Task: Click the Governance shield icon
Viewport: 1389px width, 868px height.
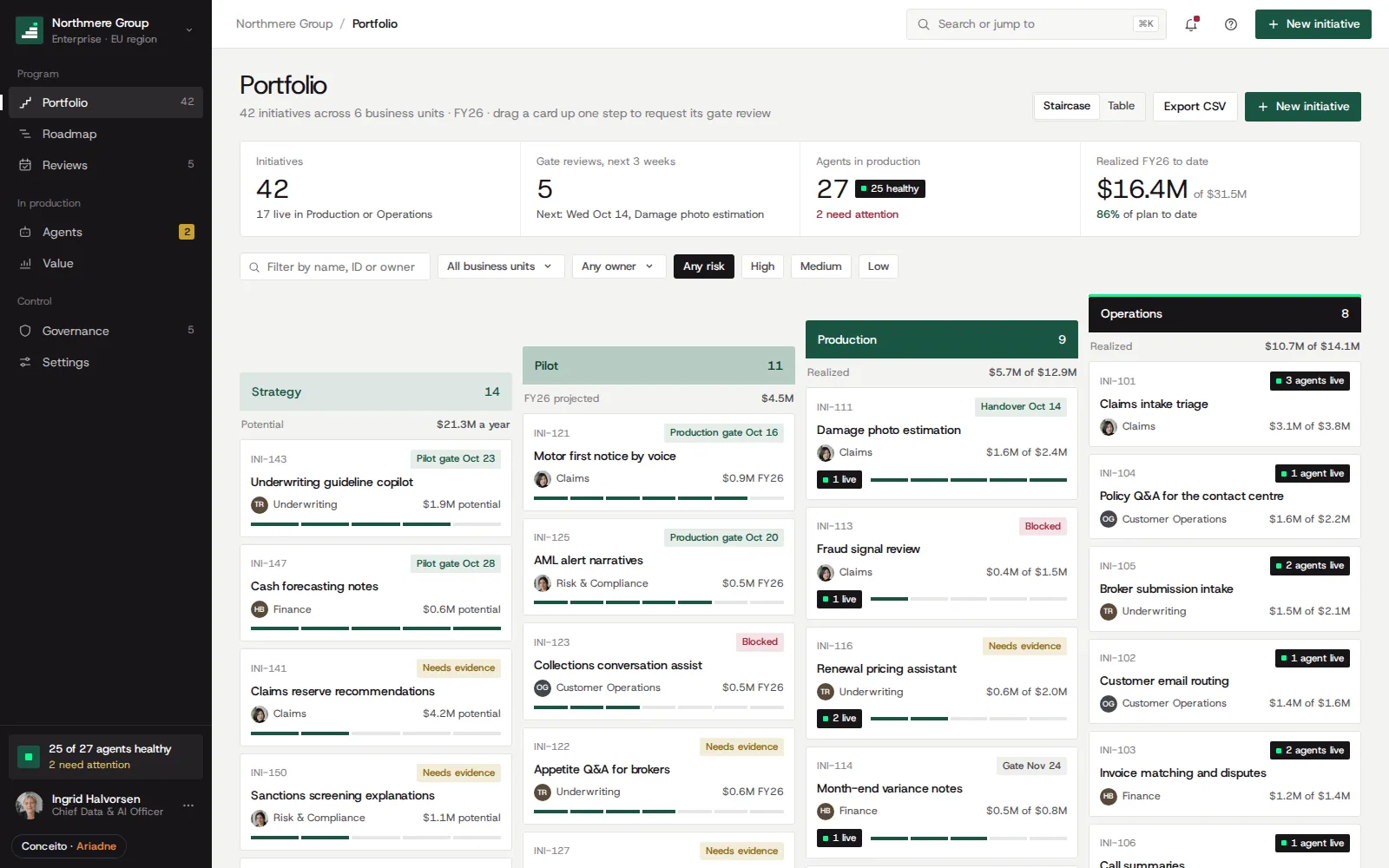Action: [x=25, y=331]
